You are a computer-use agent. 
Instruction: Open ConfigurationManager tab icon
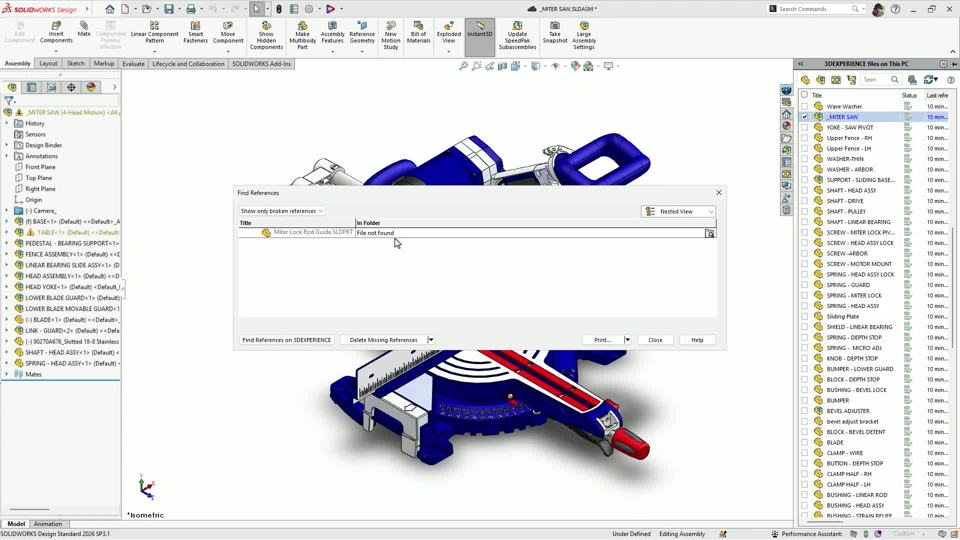(x=51, y=87)
